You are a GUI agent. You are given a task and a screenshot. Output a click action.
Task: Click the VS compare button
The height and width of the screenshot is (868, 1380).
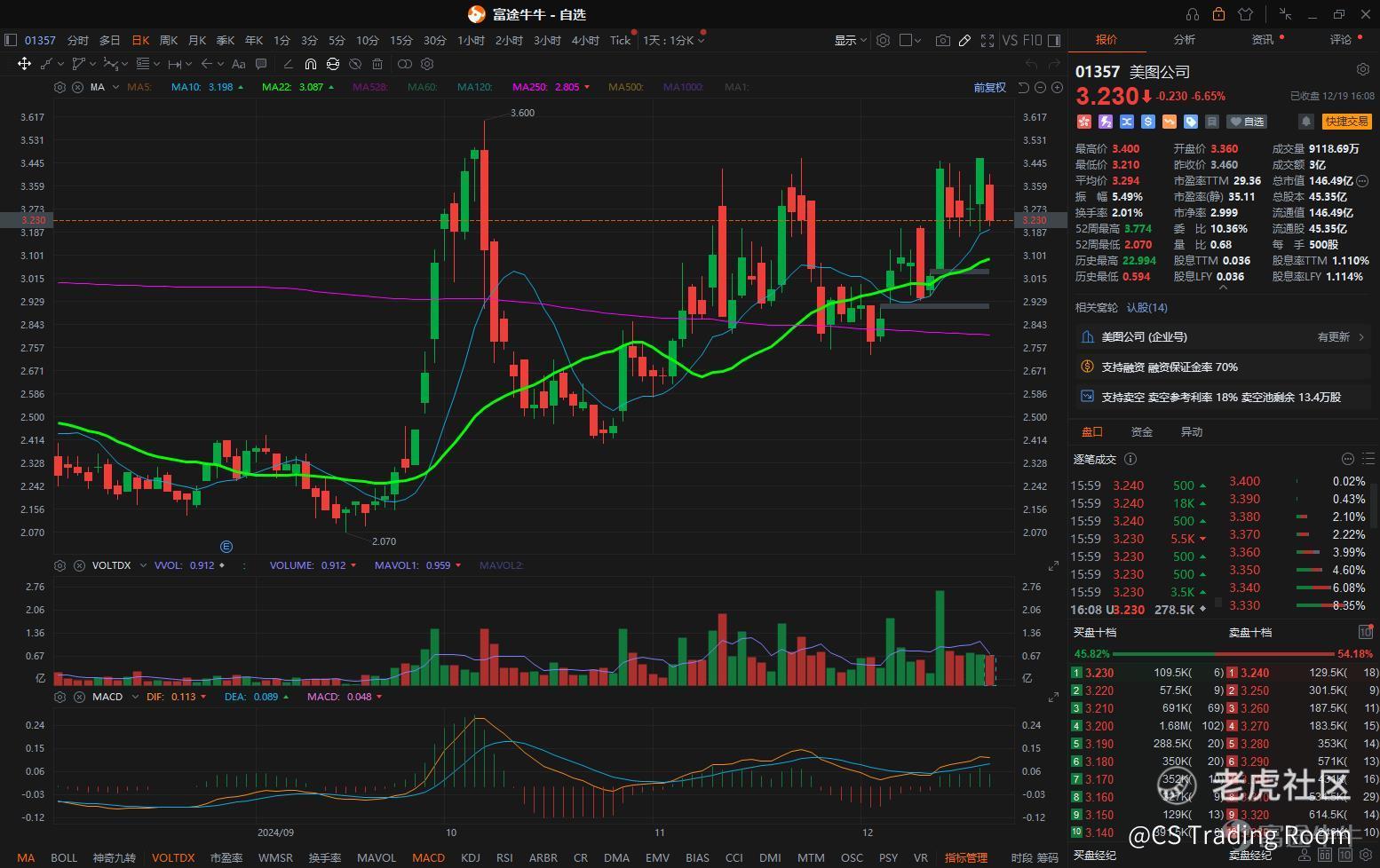point(1010,40)
